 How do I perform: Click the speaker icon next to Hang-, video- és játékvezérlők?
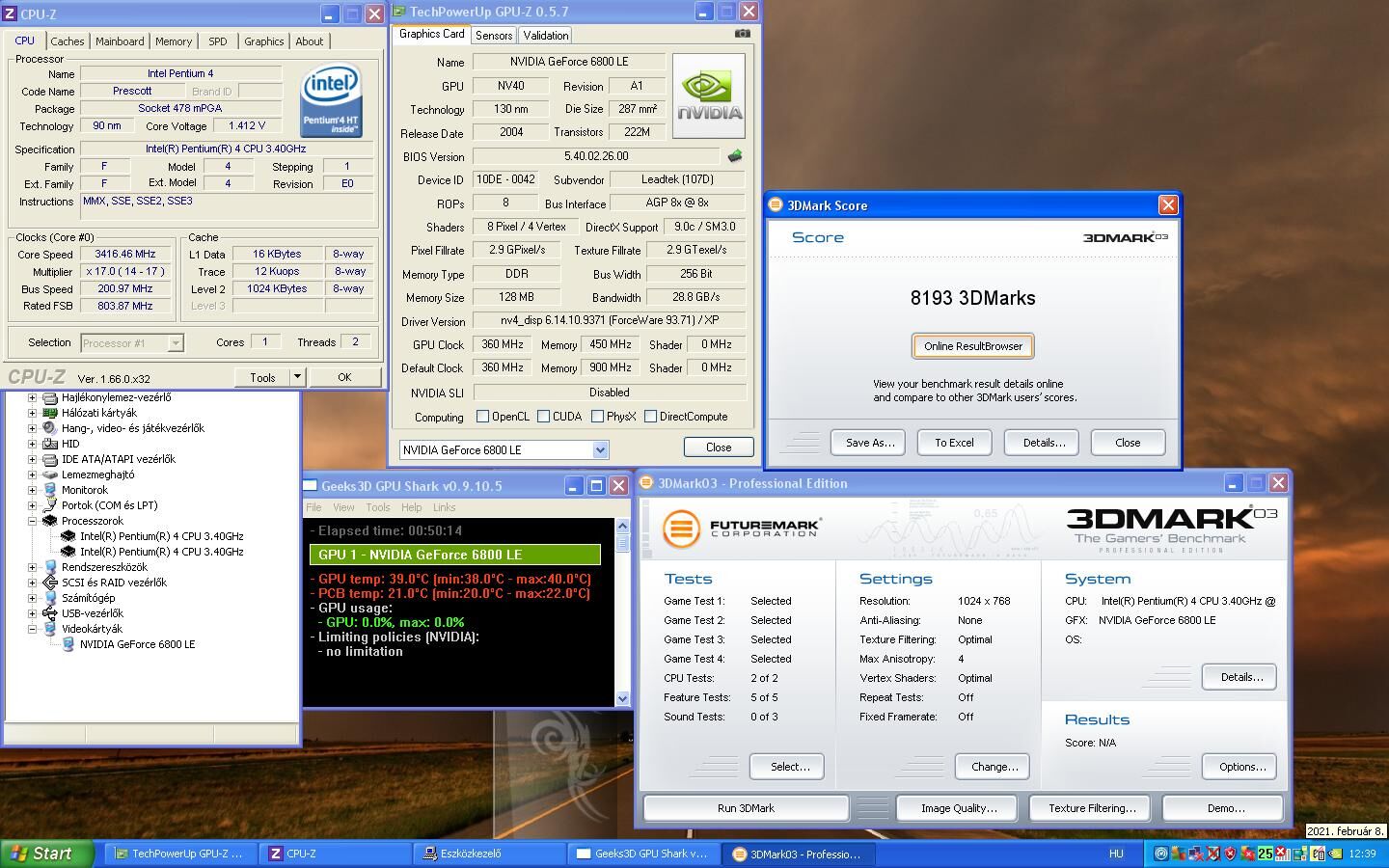[x=50, y=428]
